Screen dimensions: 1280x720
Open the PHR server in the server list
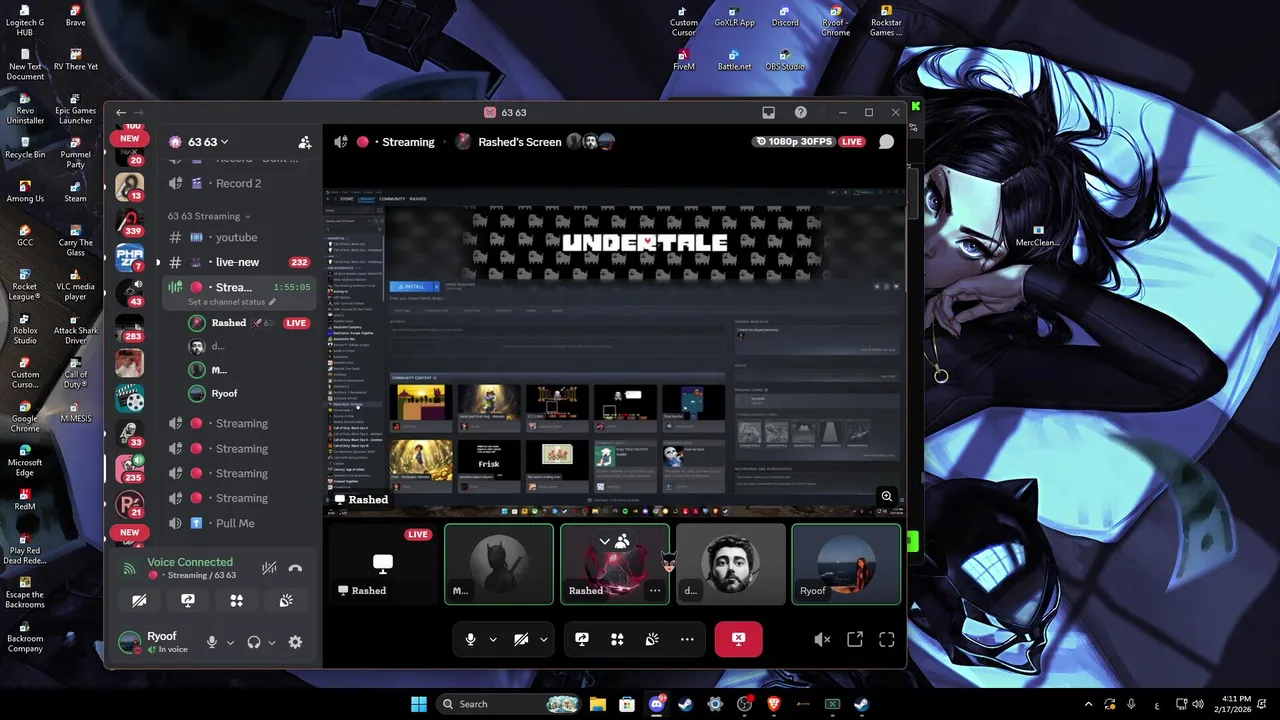point(130,259)
